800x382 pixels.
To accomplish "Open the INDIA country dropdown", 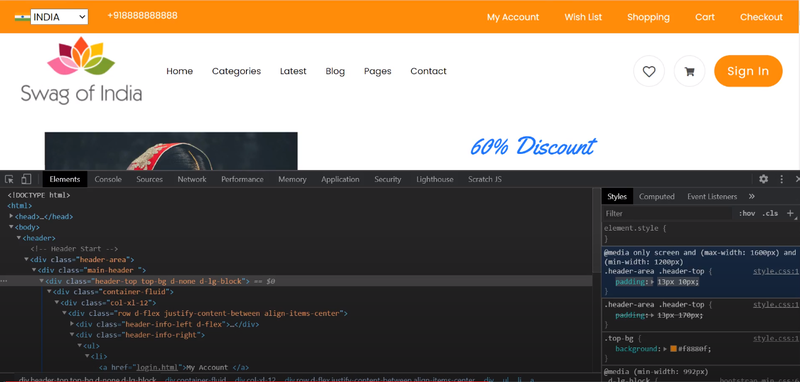I will 59,17.
